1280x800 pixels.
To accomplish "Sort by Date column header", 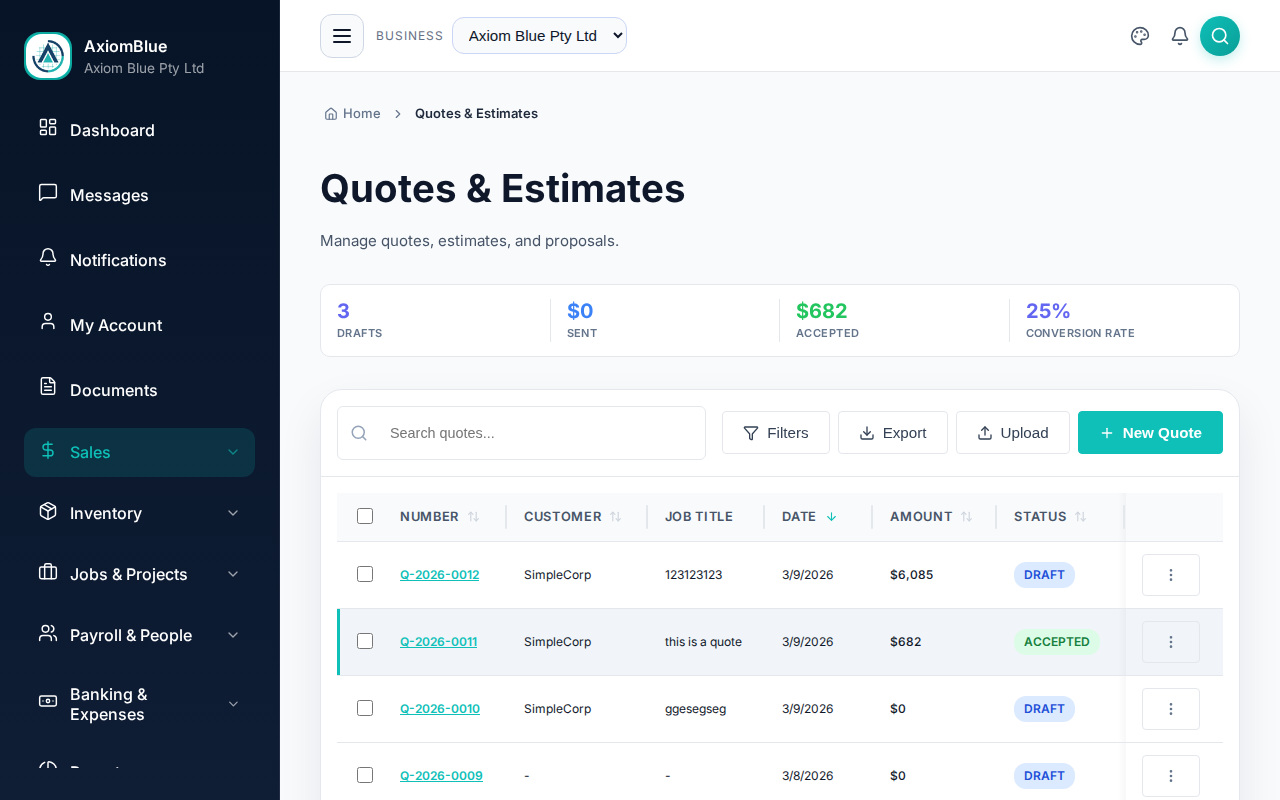I will (x=810, y=517).
